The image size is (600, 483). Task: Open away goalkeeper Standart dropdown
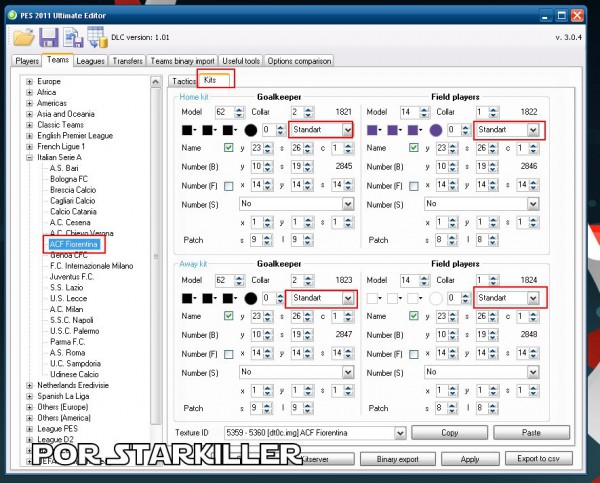(x=347, y=298)
